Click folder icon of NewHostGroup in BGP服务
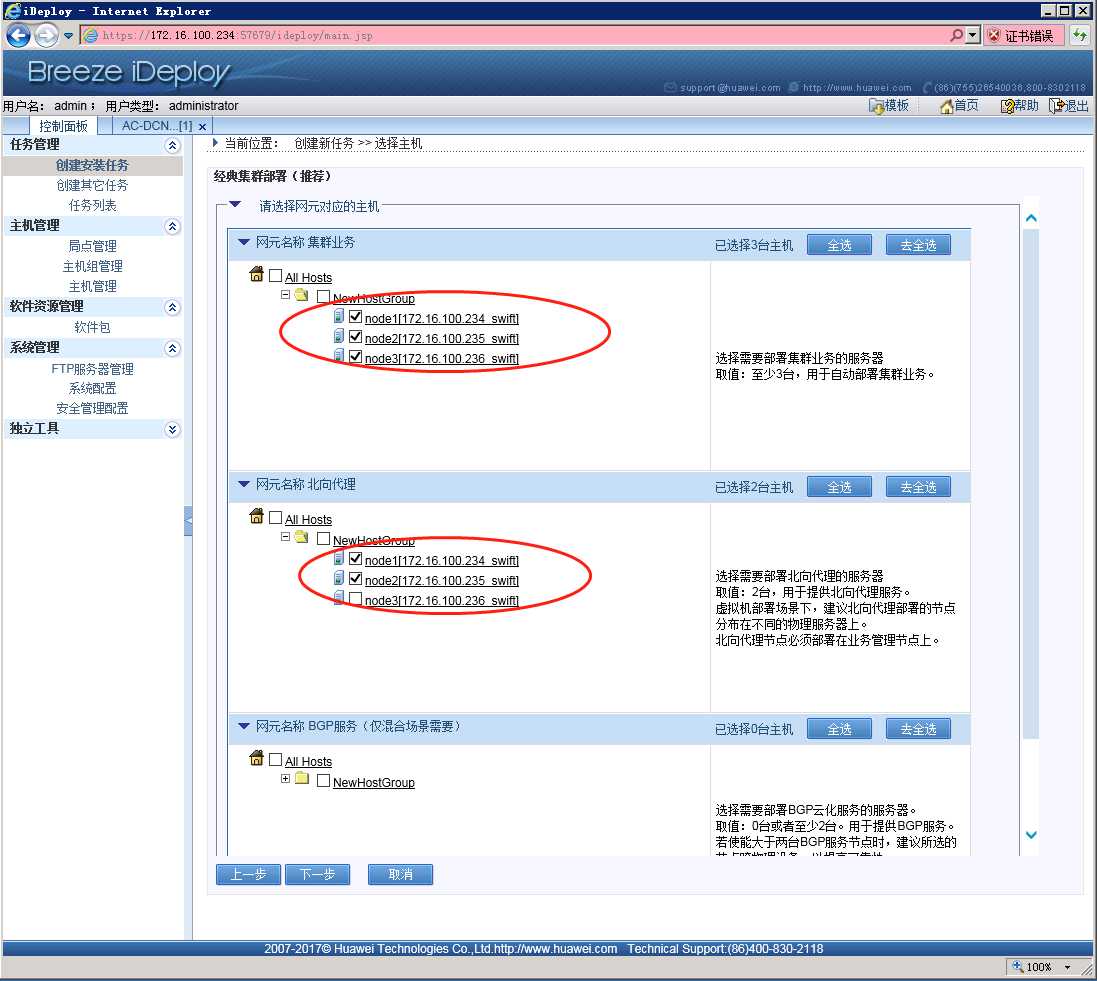 click(302, 779)
